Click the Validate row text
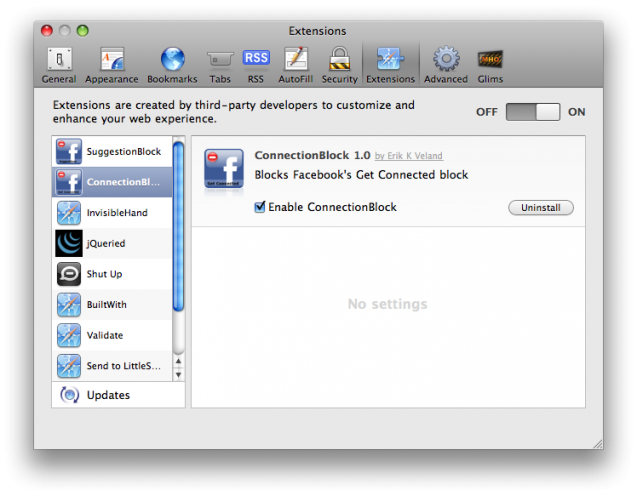637x496 pixels. (x=105, y=336)
